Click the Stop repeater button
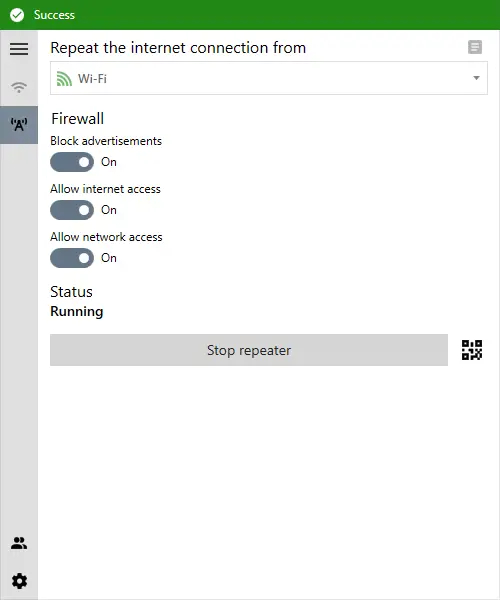Screen dimensions: 500x600 pos(249,350)
